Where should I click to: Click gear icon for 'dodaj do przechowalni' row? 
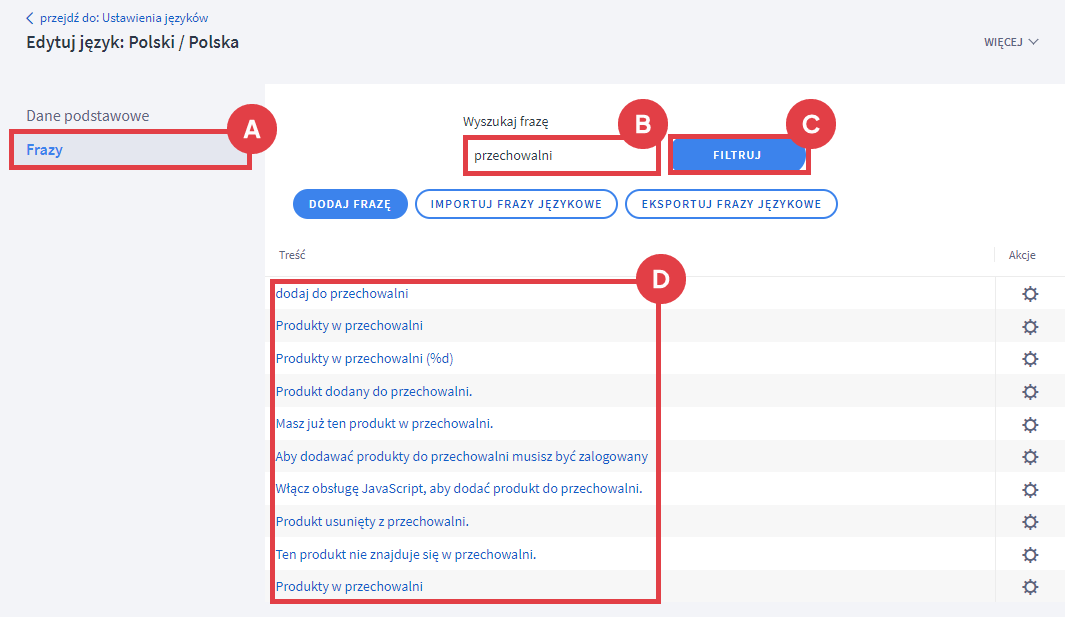pyautogui.click(x=1030, y=294)
